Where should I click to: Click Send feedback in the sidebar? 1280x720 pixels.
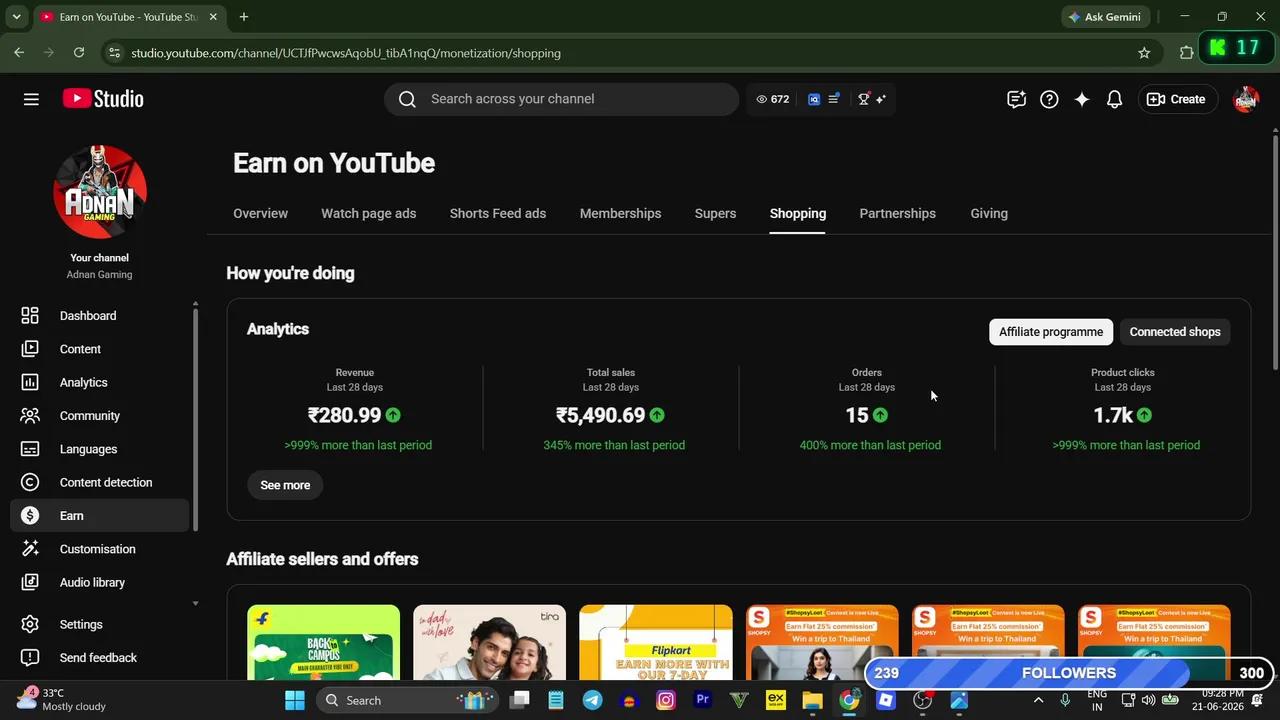[x=100, y=657]
